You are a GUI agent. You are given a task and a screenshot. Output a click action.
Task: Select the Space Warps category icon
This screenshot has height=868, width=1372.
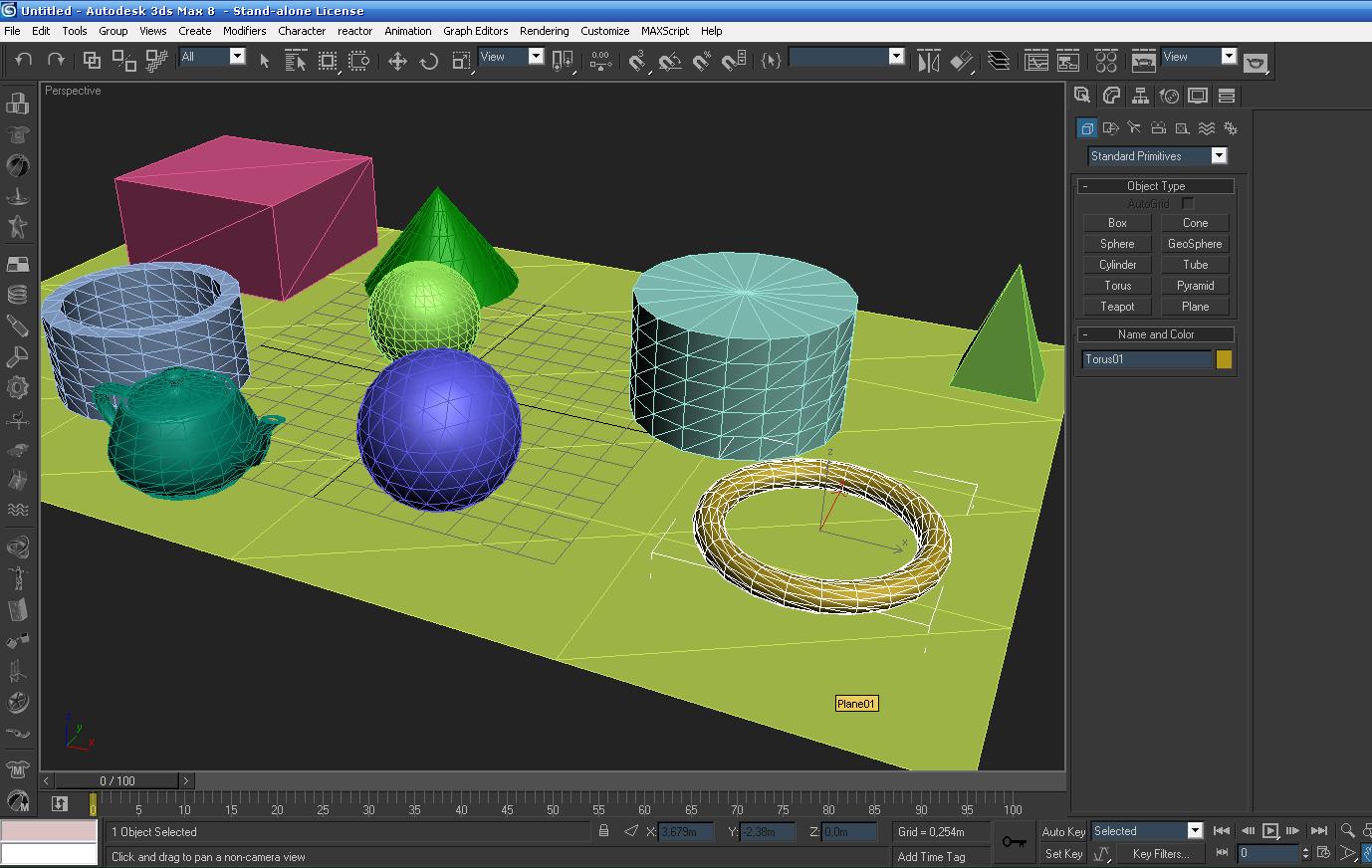[x=1207, y=127]
